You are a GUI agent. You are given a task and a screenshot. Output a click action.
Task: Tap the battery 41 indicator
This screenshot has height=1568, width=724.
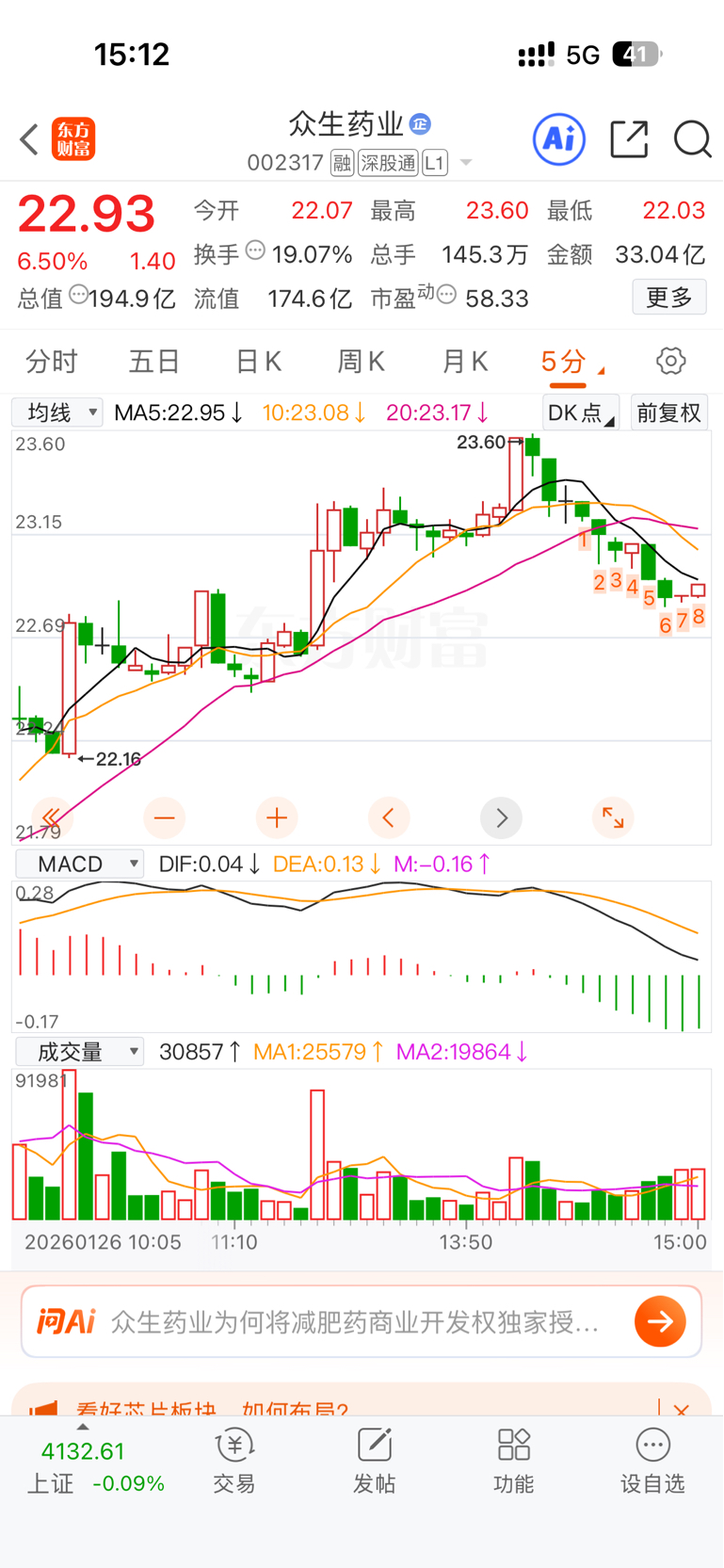click(x=636, y=55)
